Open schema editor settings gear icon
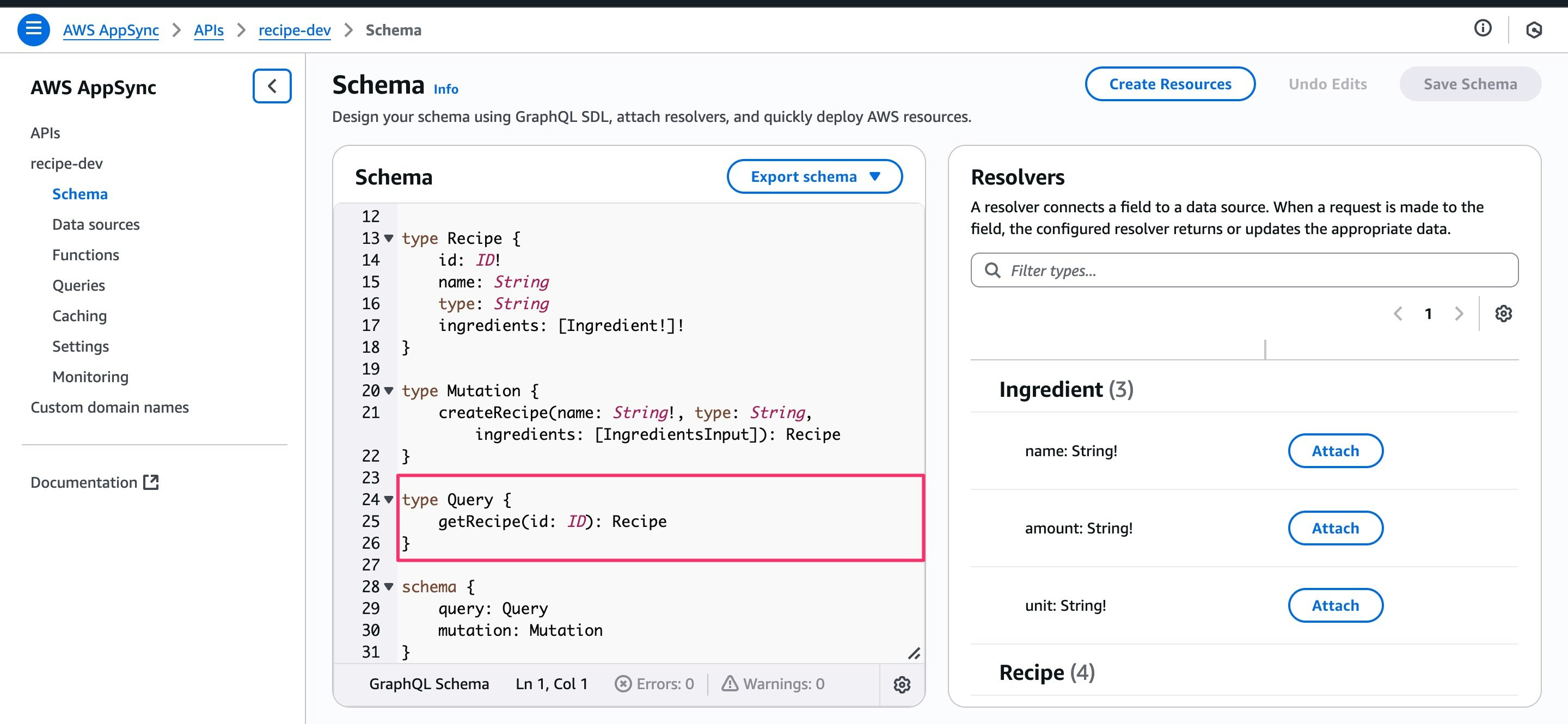 tap(902, 684)
